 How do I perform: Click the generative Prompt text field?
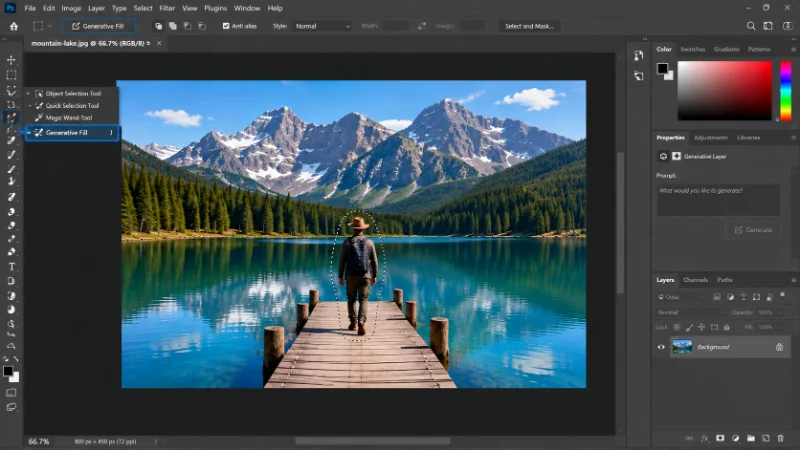pyautogui.click(x=718, y=200)
